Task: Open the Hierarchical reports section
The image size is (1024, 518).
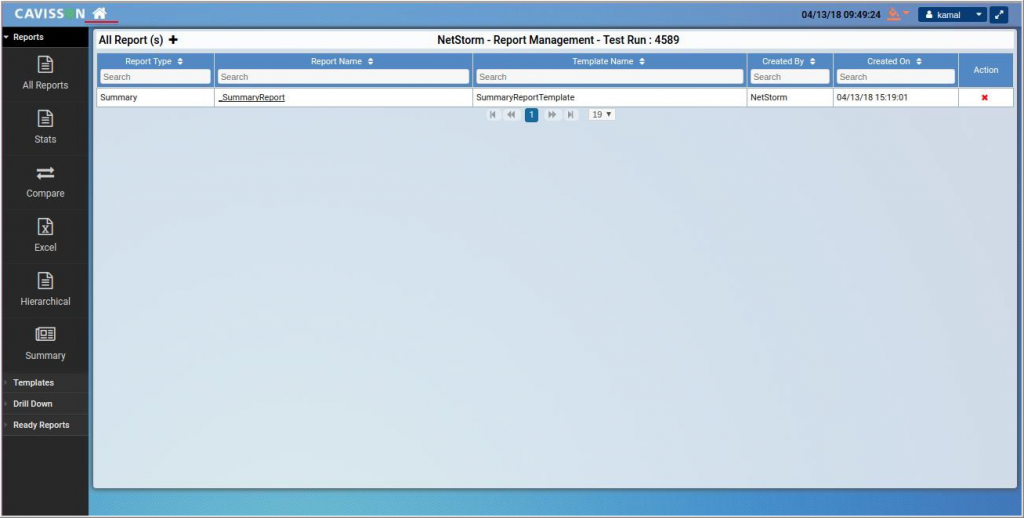Action: [x=45, y=290]
